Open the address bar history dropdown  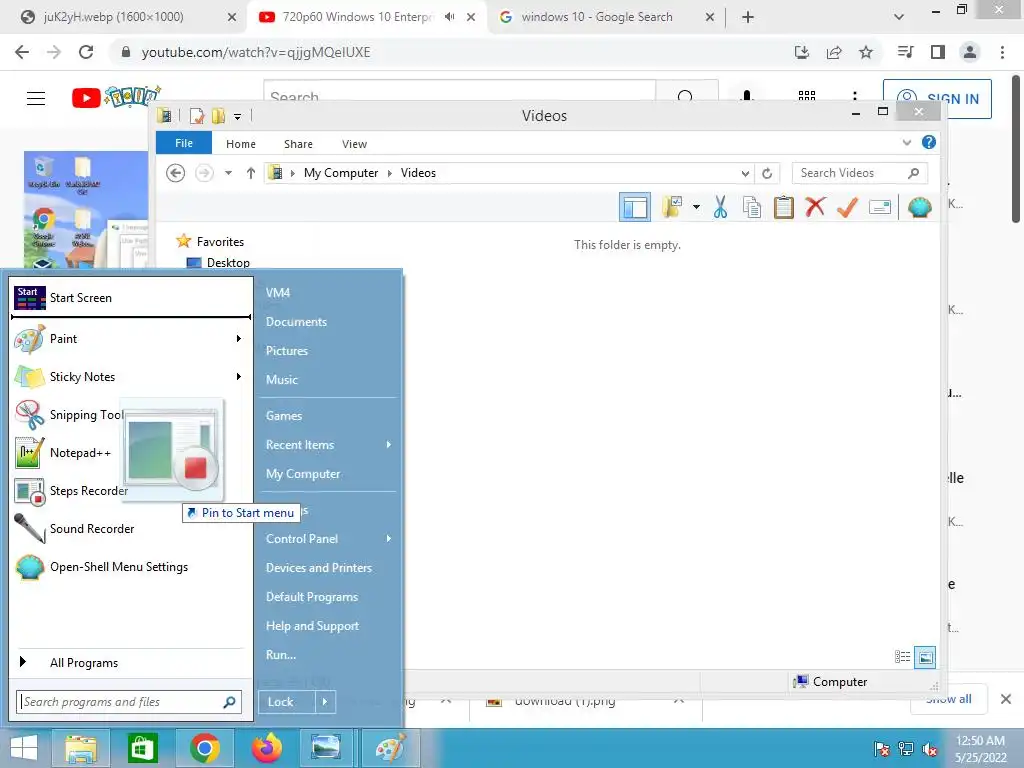(745, 174)
